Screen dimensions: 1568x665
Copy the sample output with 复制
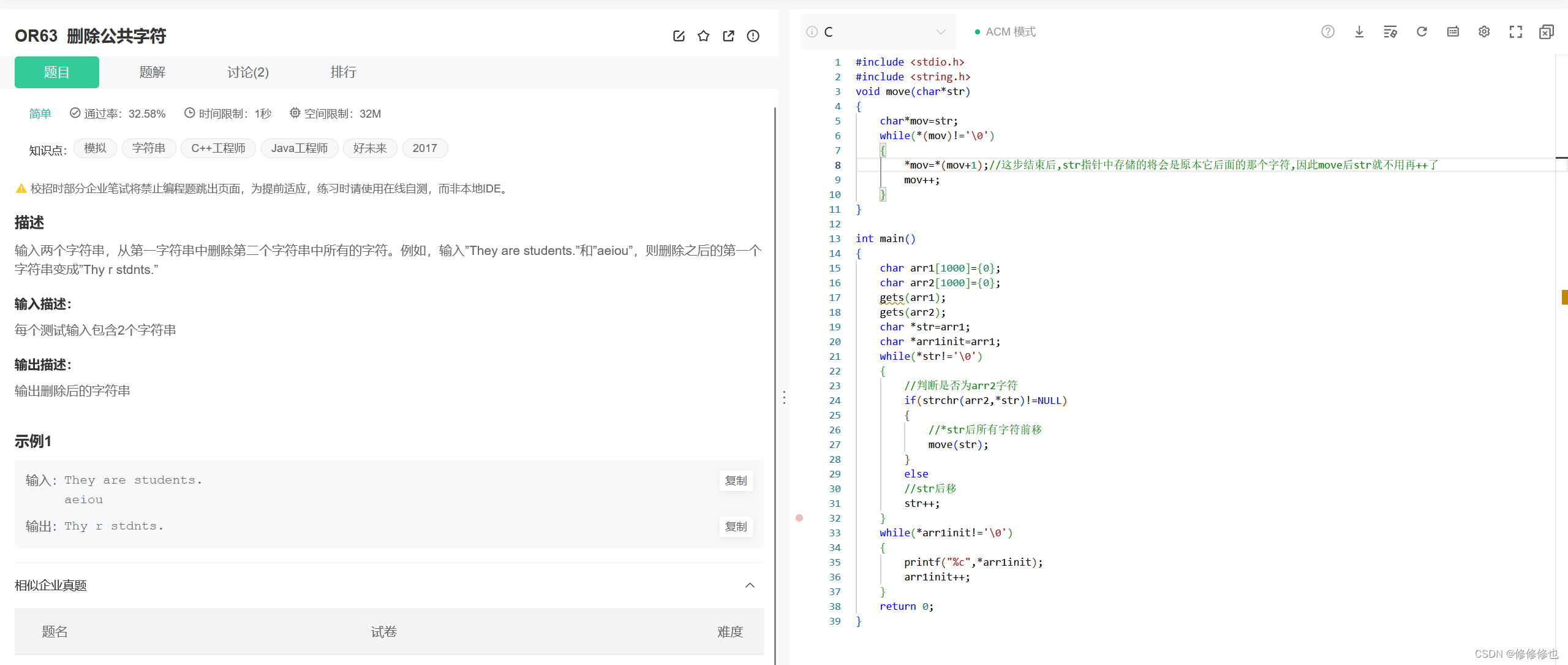(736, 526)
